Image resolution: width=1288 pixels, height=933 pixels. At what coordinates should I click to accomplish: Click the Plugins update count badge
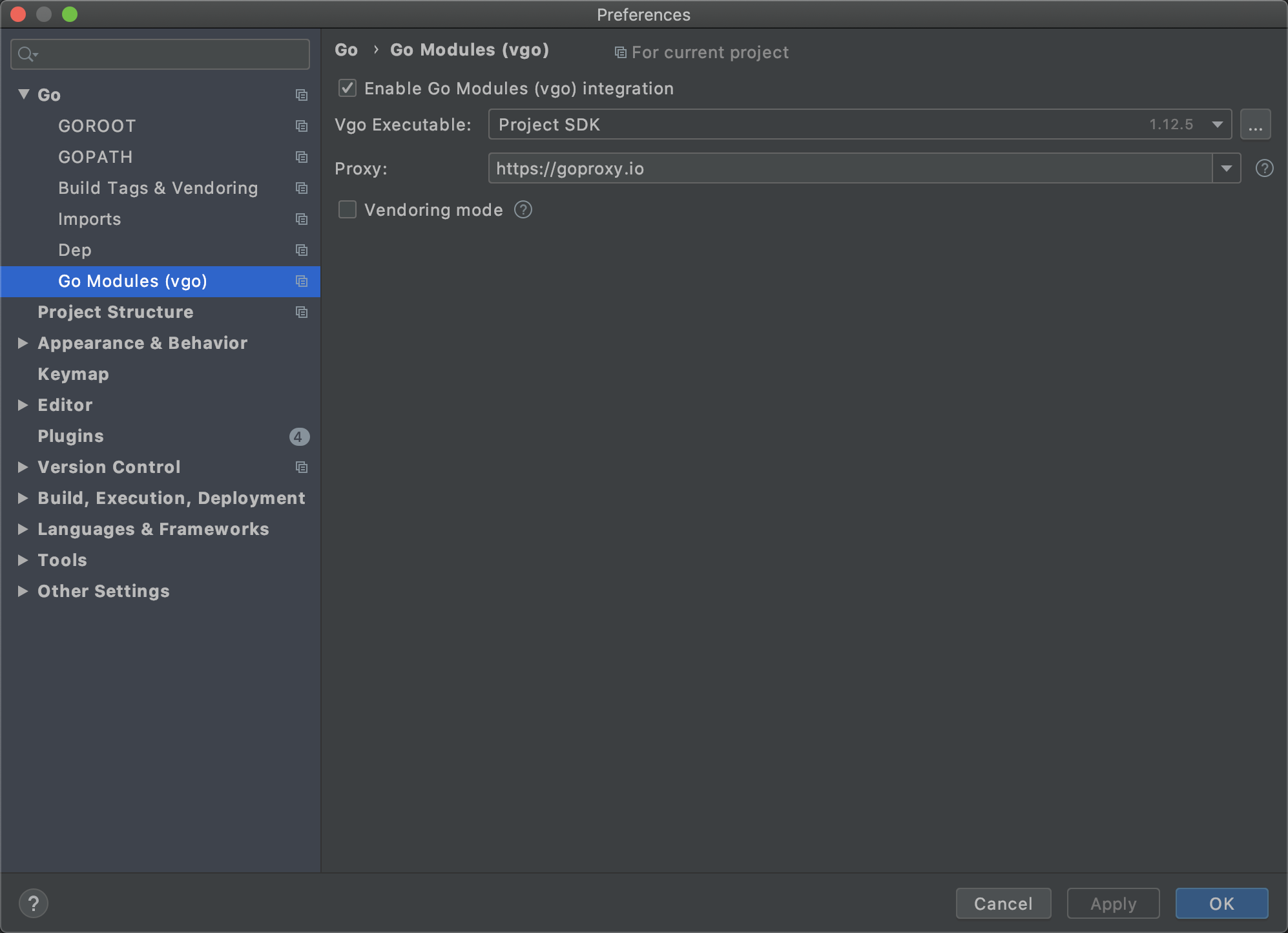298,437
